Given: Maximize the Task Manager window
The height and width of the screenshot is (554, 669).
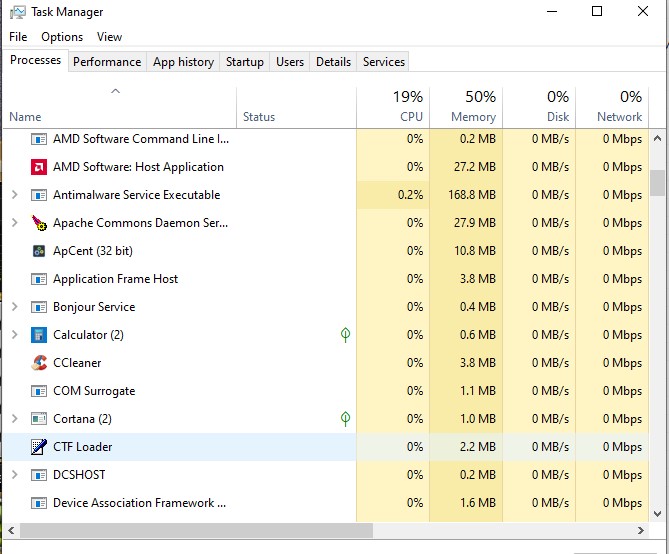Looking at the screenshot, I should (597, 12).
